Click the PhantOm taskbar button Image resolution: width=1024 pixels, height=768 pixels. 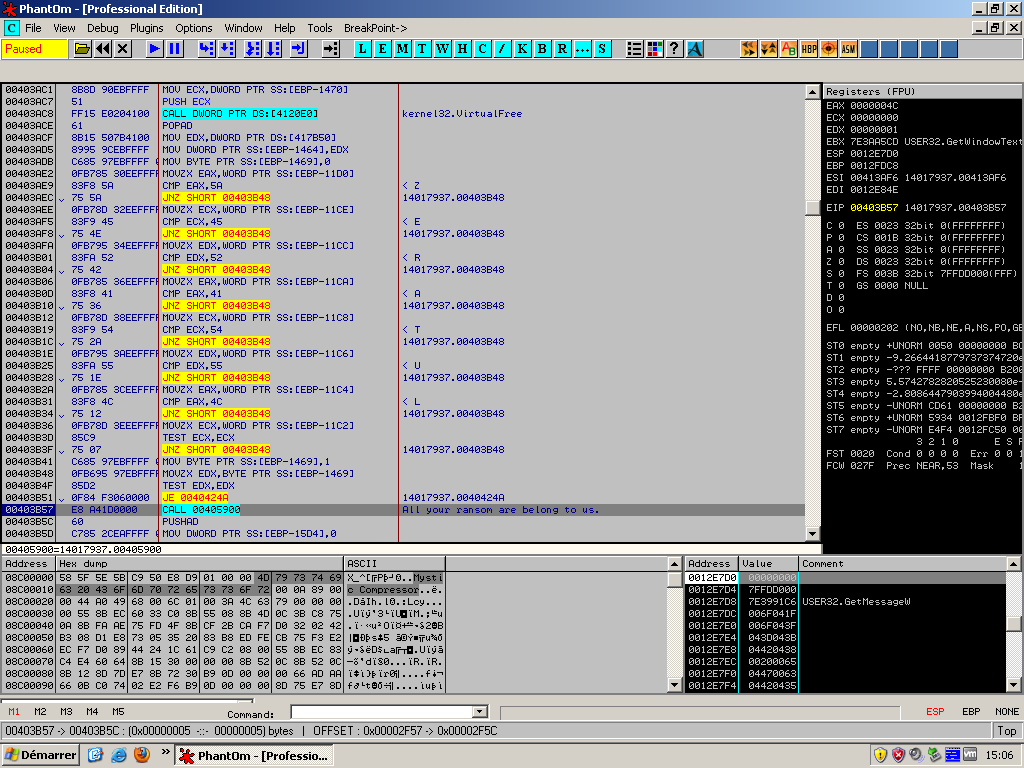[x=254, y=756]
